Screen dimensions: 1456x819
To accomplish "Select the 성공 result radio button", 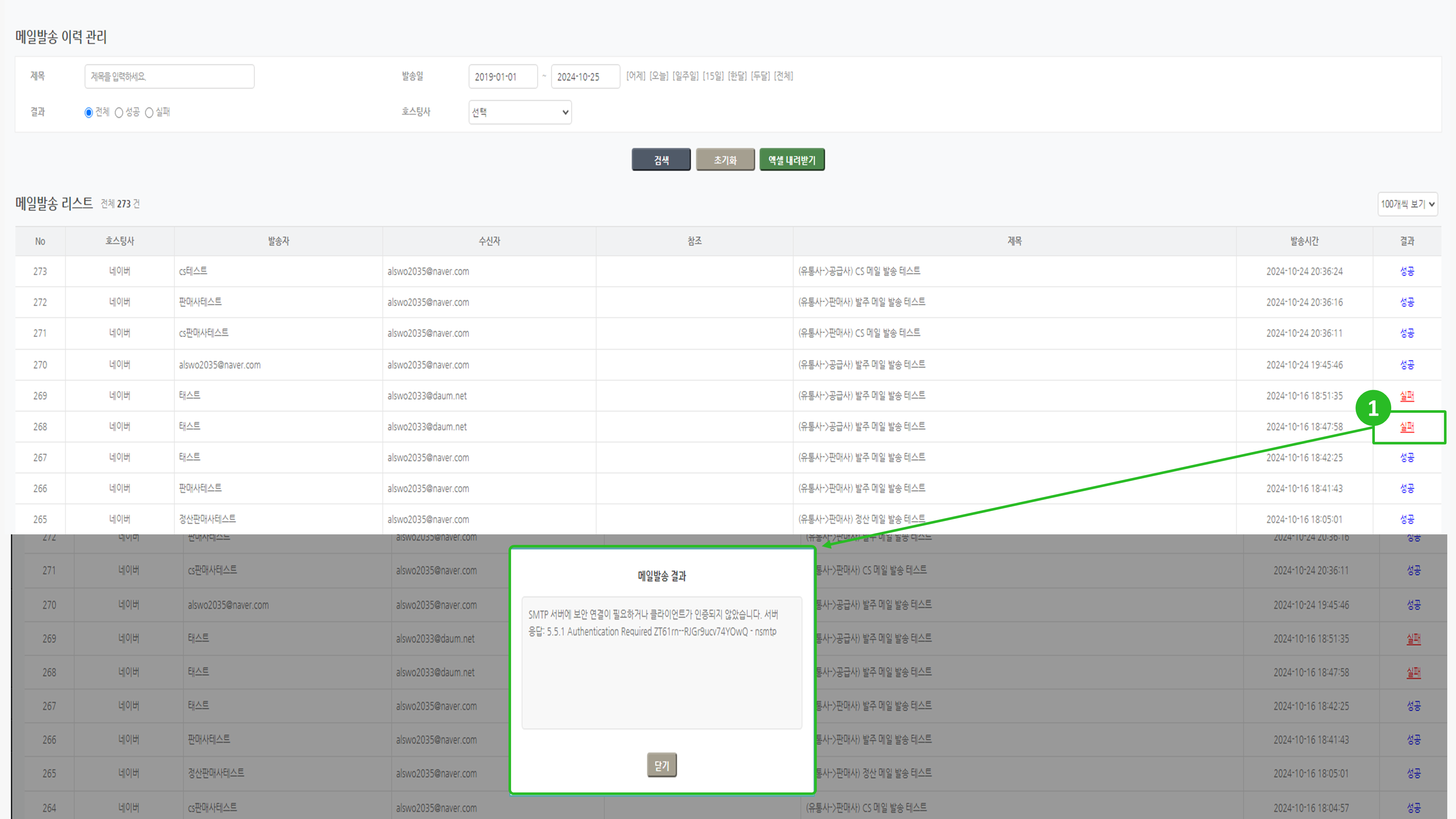I will 119,112.
